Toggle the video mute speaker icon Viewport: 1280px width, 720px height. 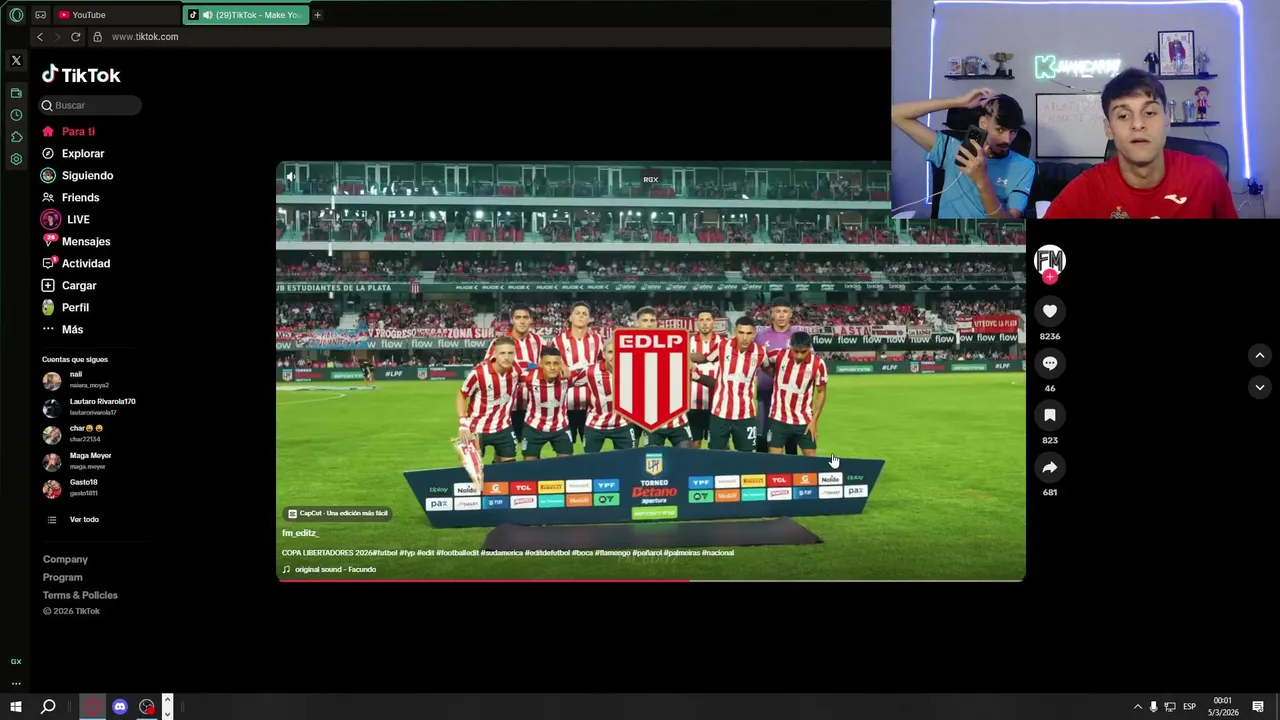tap(291, 177)
